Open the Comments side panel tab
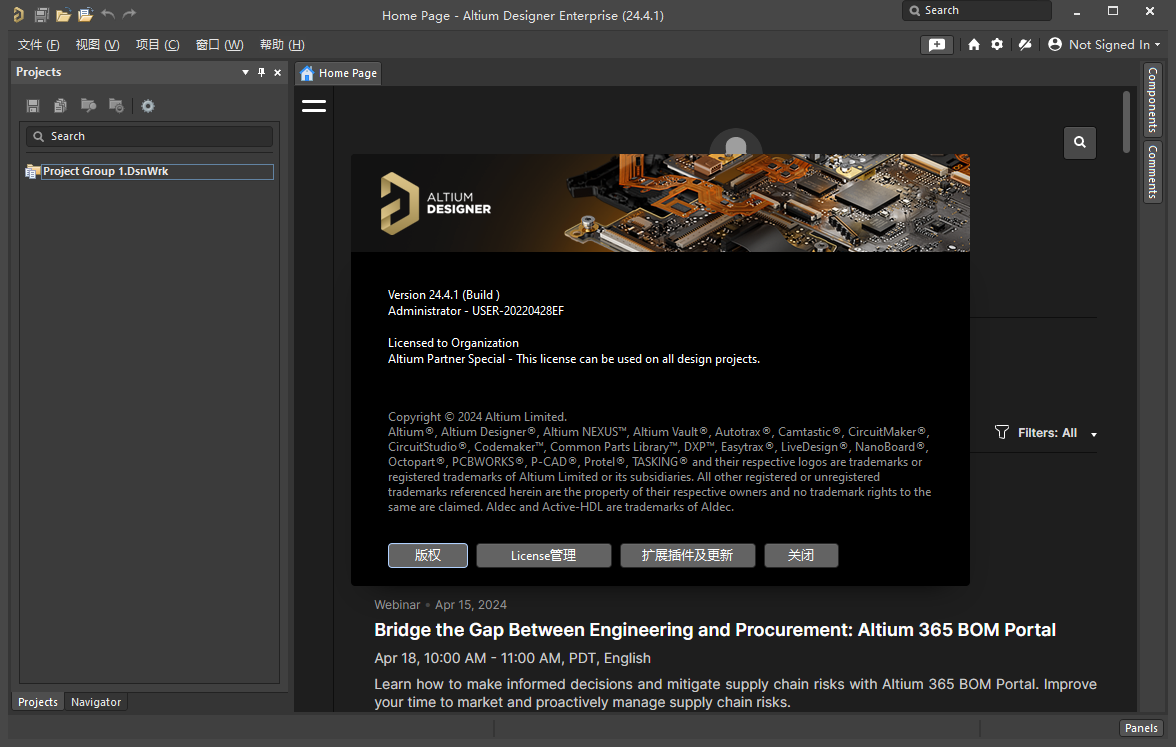Viewport: 1176px width, 747px height. click(x=1153, y=172)
